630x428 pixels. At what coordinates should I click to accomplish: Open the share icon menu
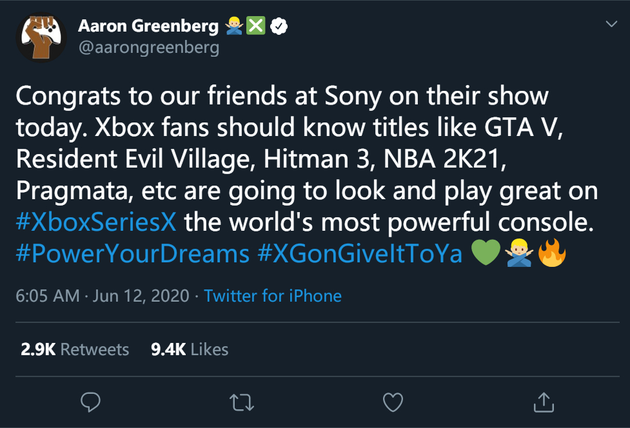click(544, 401)
